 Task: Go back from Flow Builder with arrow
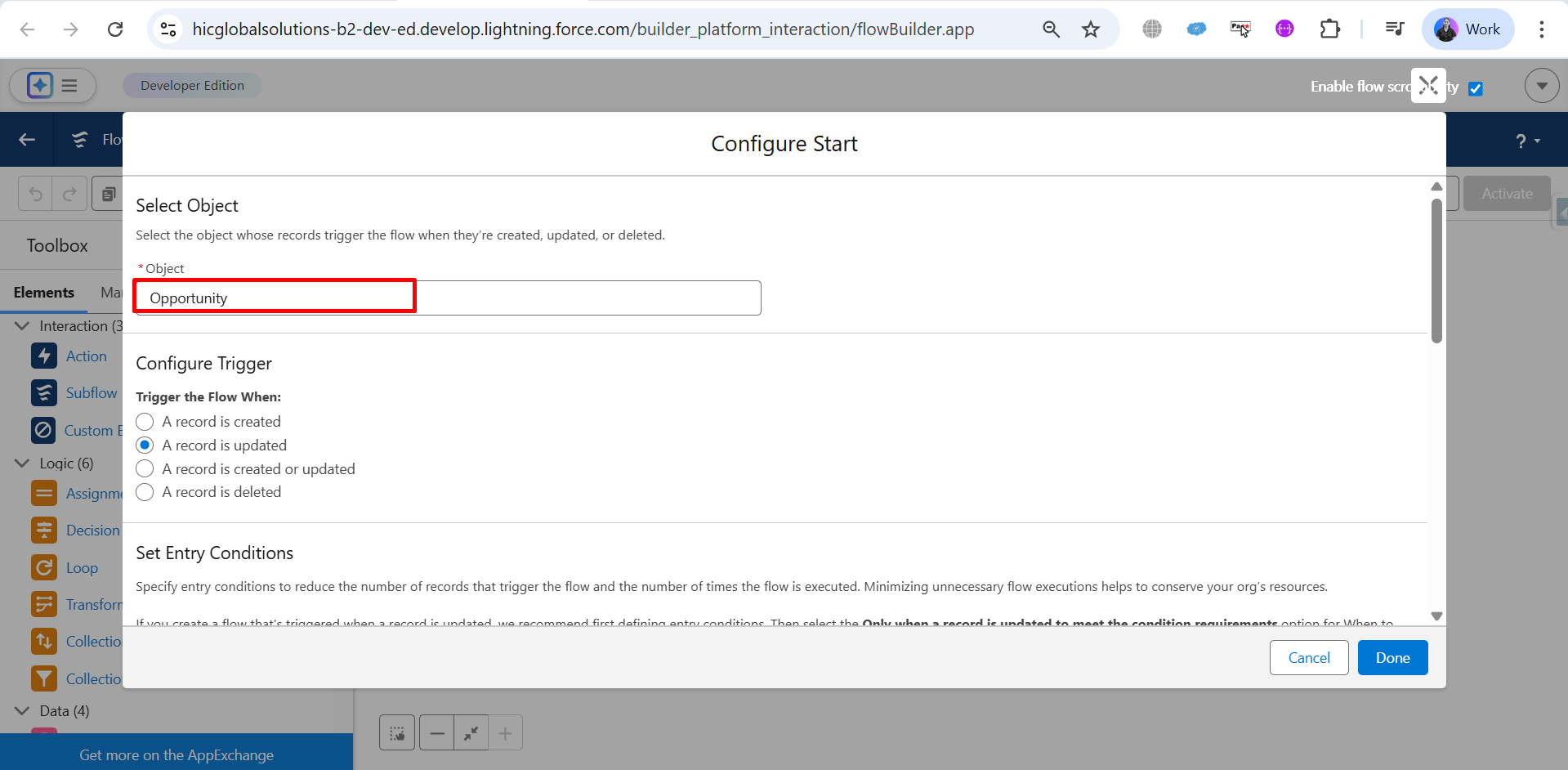point(27,140)
